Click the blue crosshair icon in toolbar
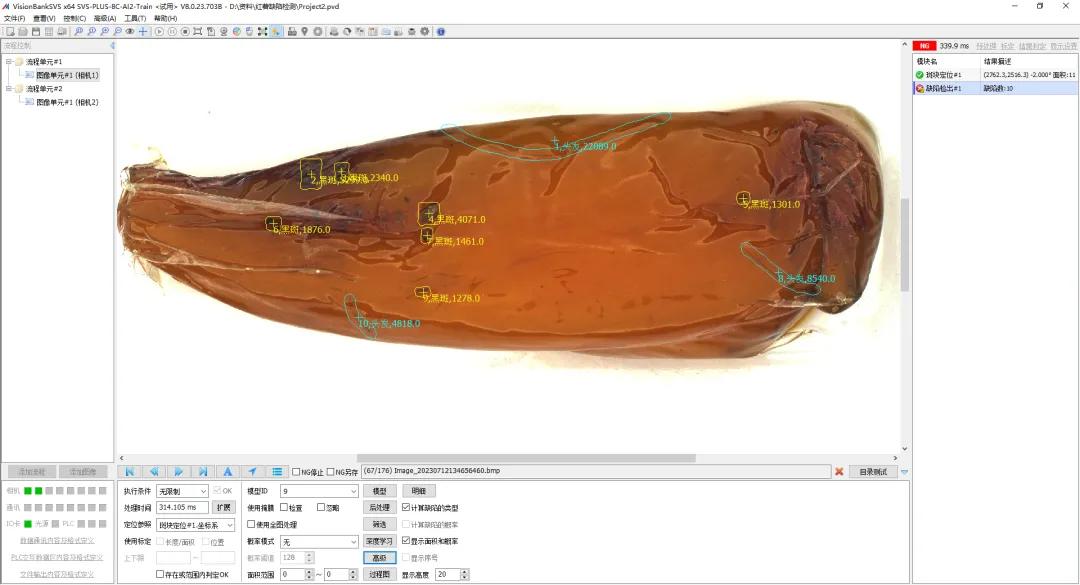 click(143, 32)
